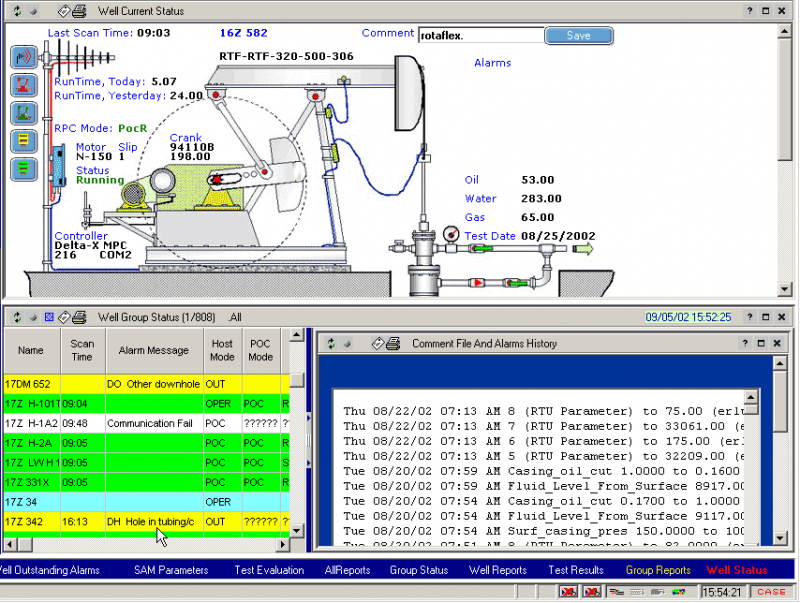The height and width of the screenshot is (603, 800).
Task: Print the Well Current Status panel
Action: (79, 11)
